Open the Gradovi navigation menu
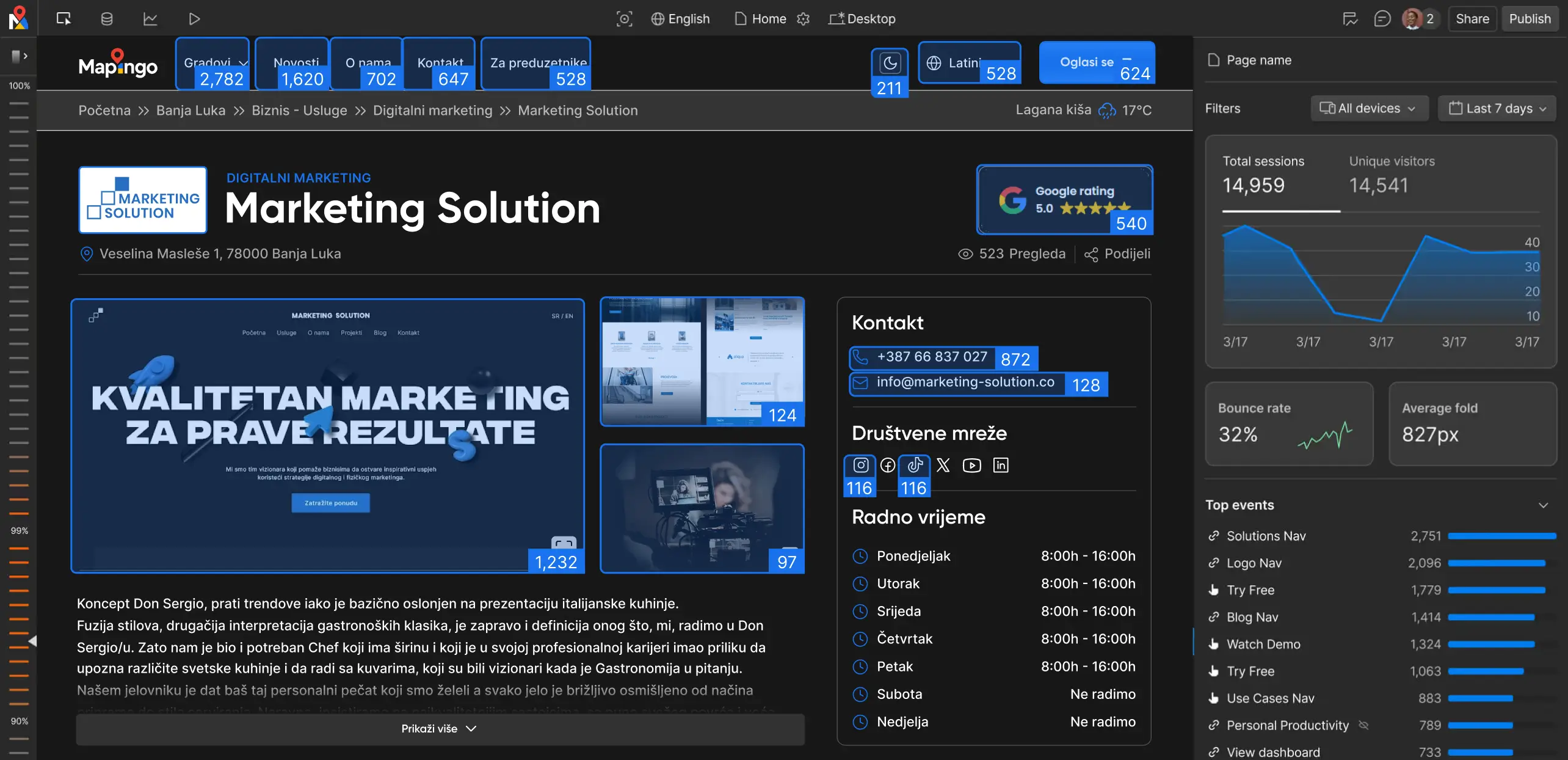1568x760 pixels. coord(212,62)
